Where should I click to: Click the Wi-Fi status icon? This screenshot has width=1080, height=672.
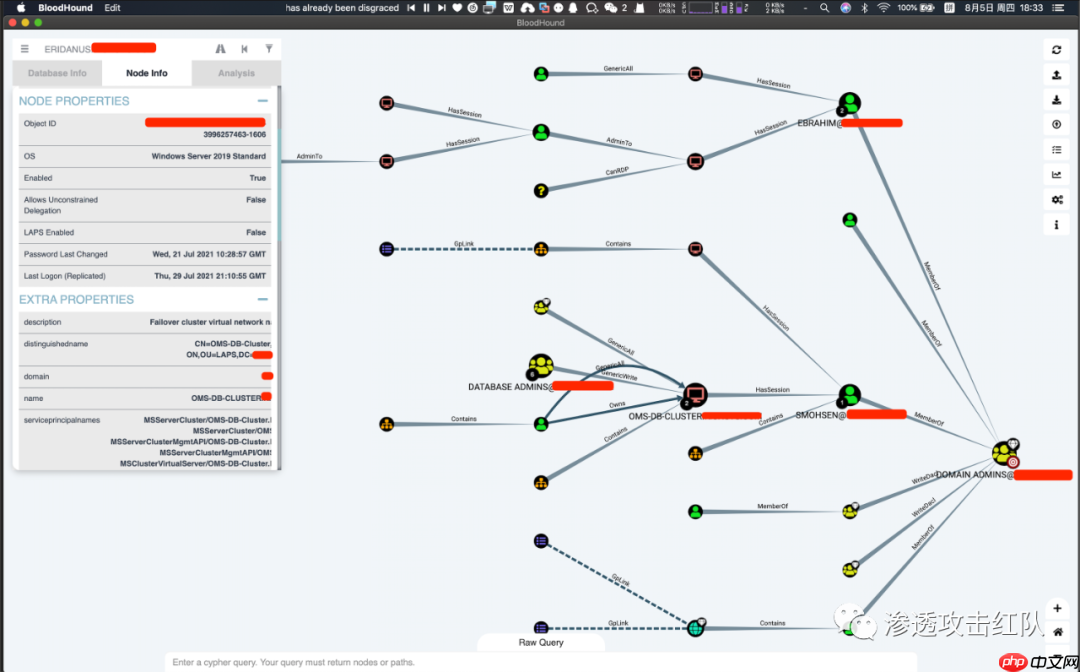pyautogui.click(x=884, y=8)
